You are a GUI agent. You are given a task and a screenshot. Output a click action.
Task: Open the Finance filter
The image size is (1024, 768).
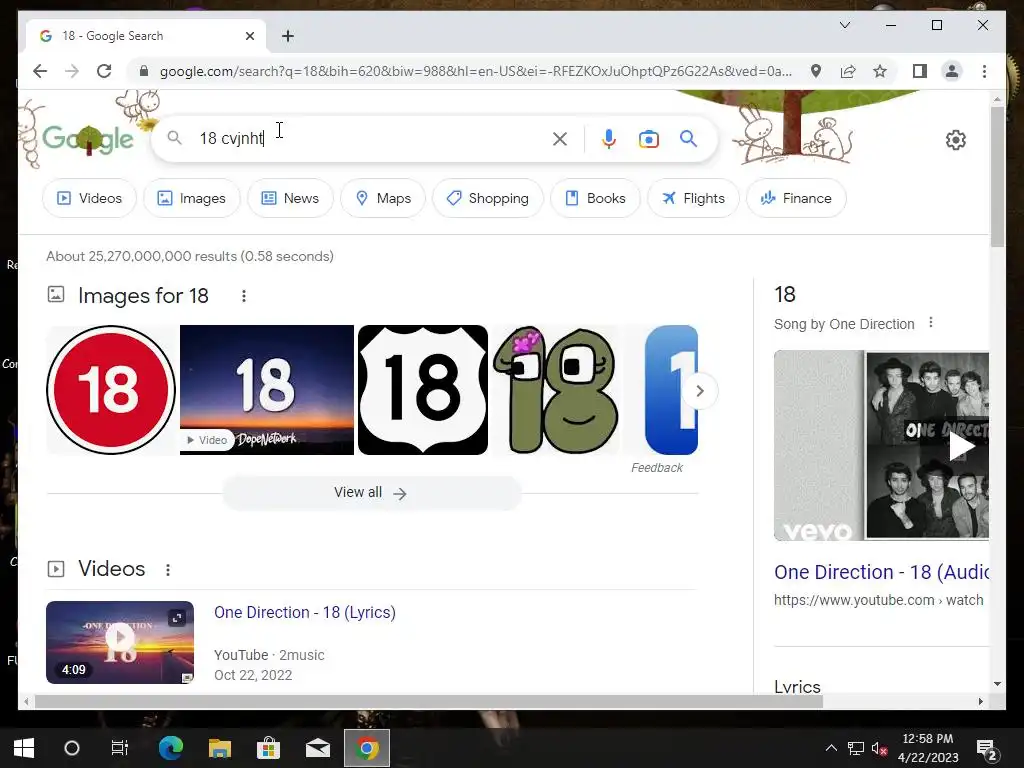coord(796,198)
